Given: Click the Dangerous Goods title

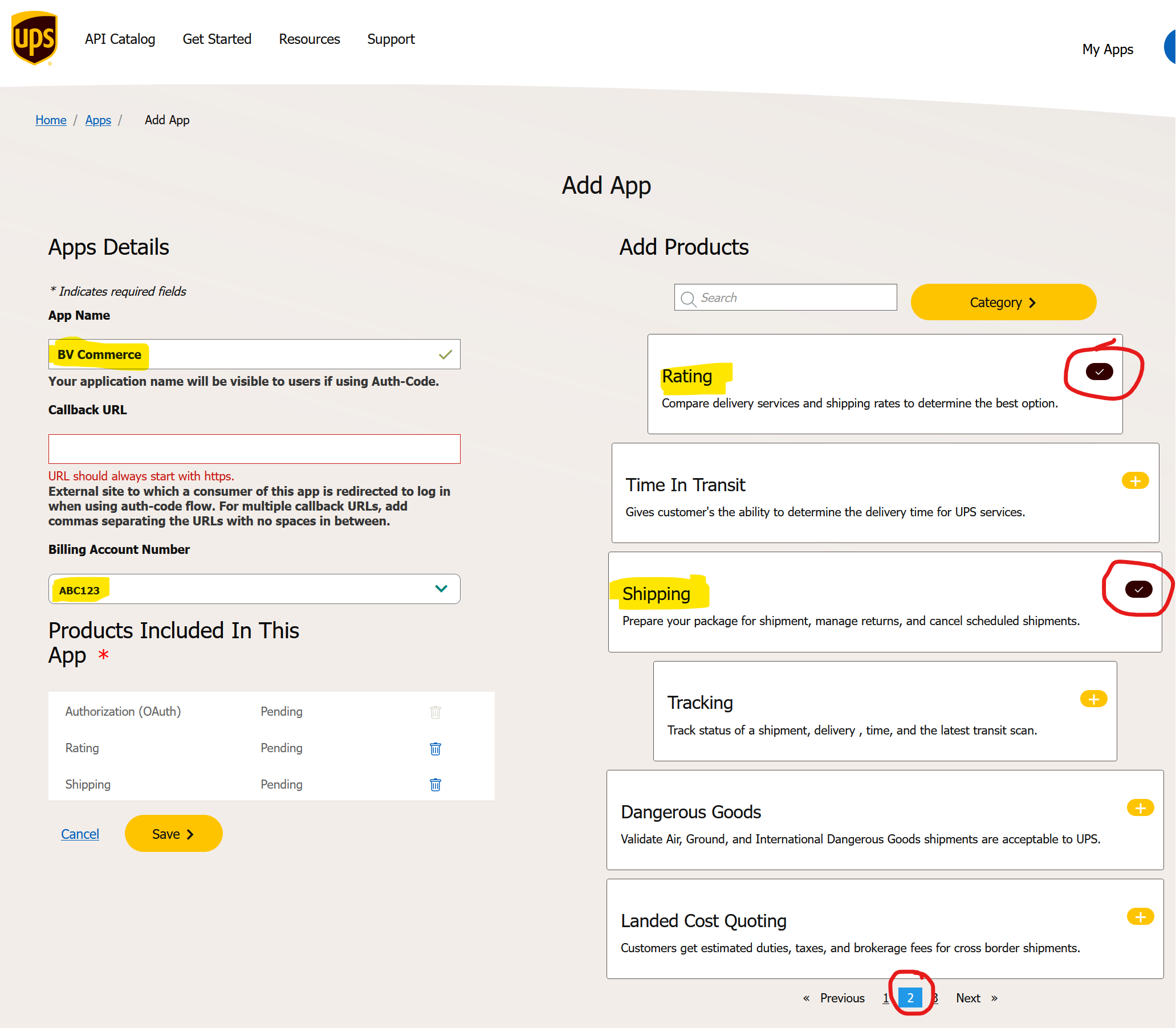Looking at the screenshot, I should click(691, 812).
